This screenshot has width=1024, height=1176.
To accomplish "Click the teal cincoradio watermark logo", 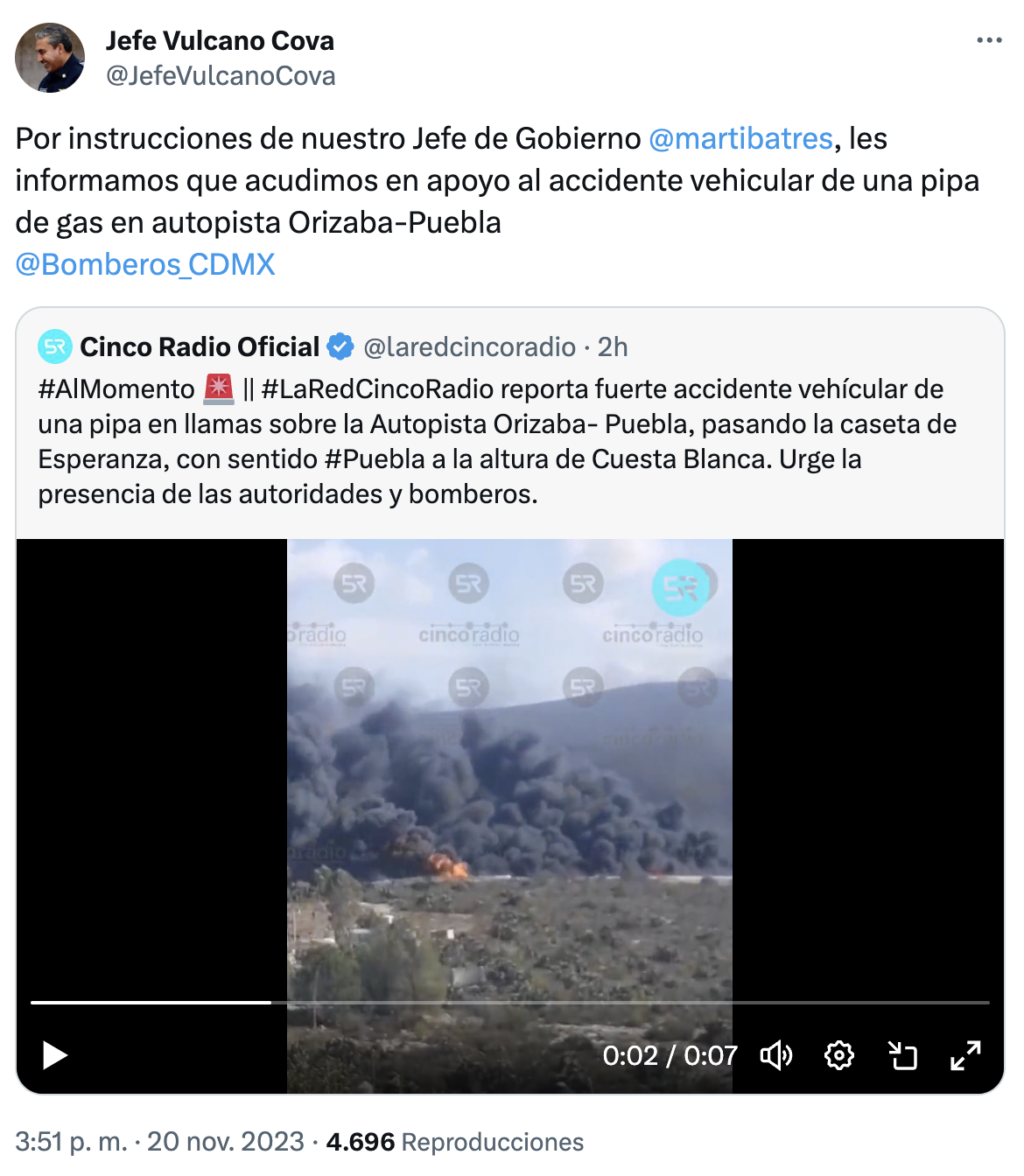I will click(x=680, y=586).
